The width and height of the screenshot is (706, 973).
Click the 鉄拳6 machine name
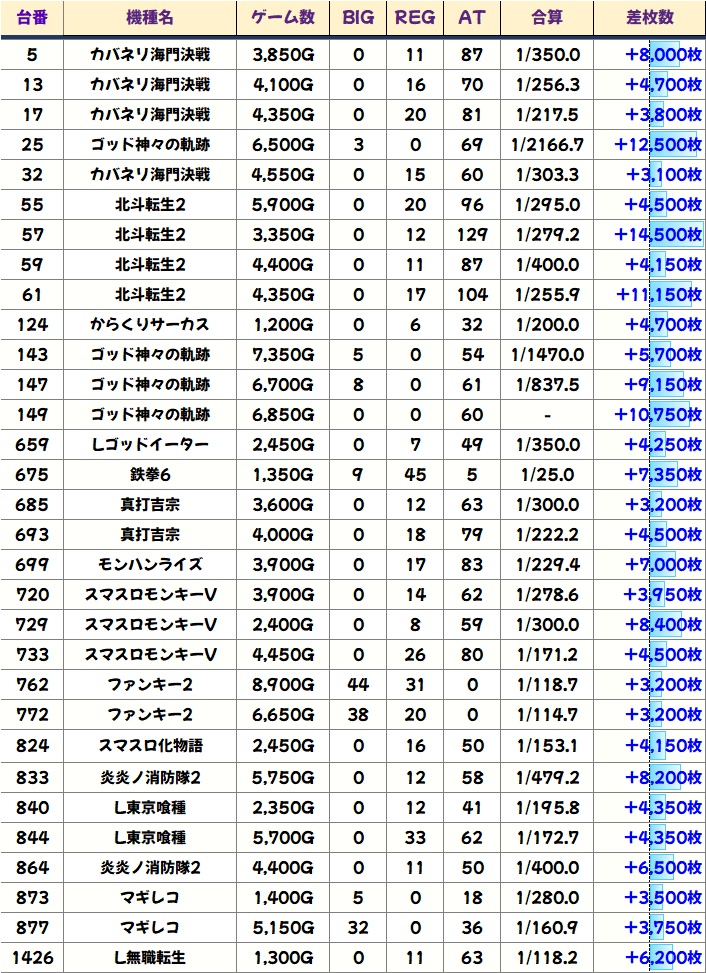click(150, 475)
